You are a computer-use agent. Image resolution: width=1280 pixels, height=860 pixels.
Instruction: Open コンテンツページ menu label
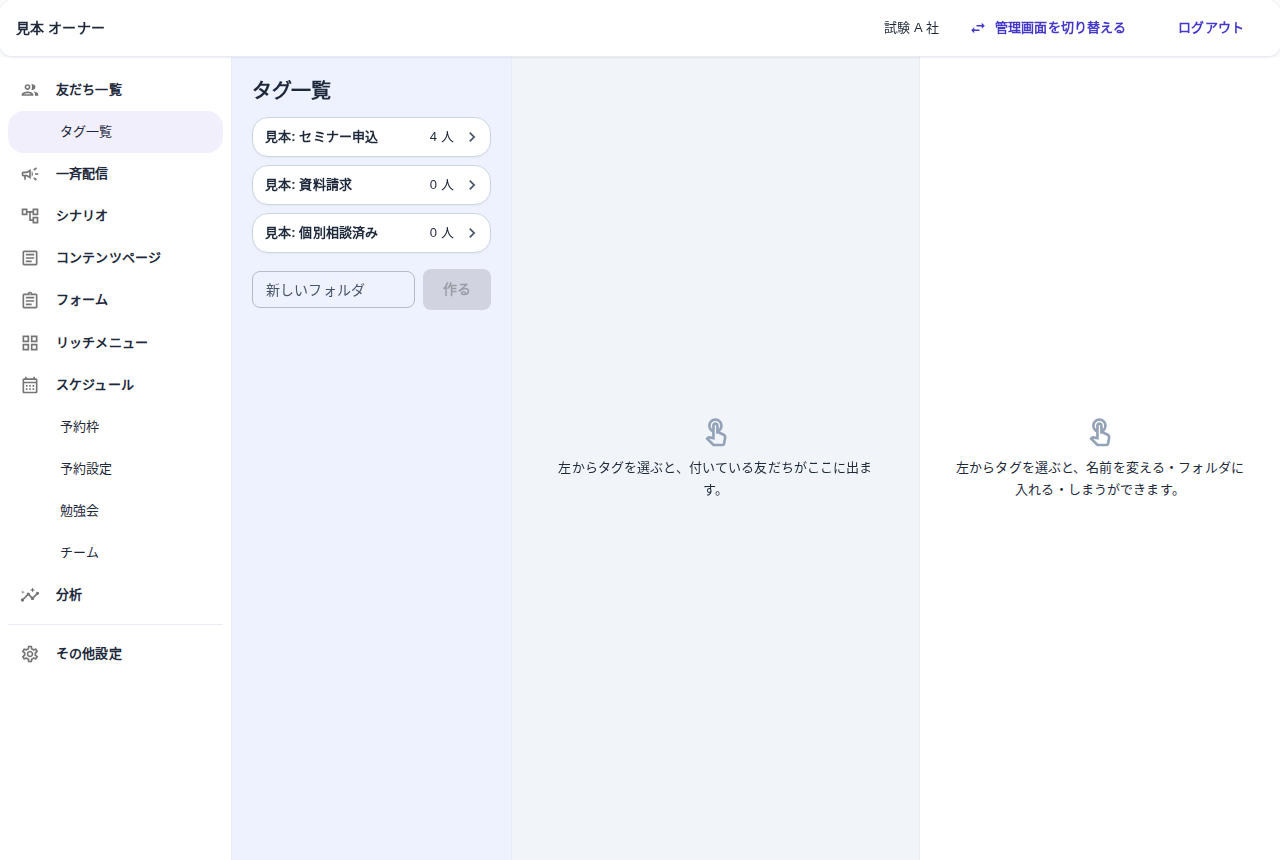[108, 258]
